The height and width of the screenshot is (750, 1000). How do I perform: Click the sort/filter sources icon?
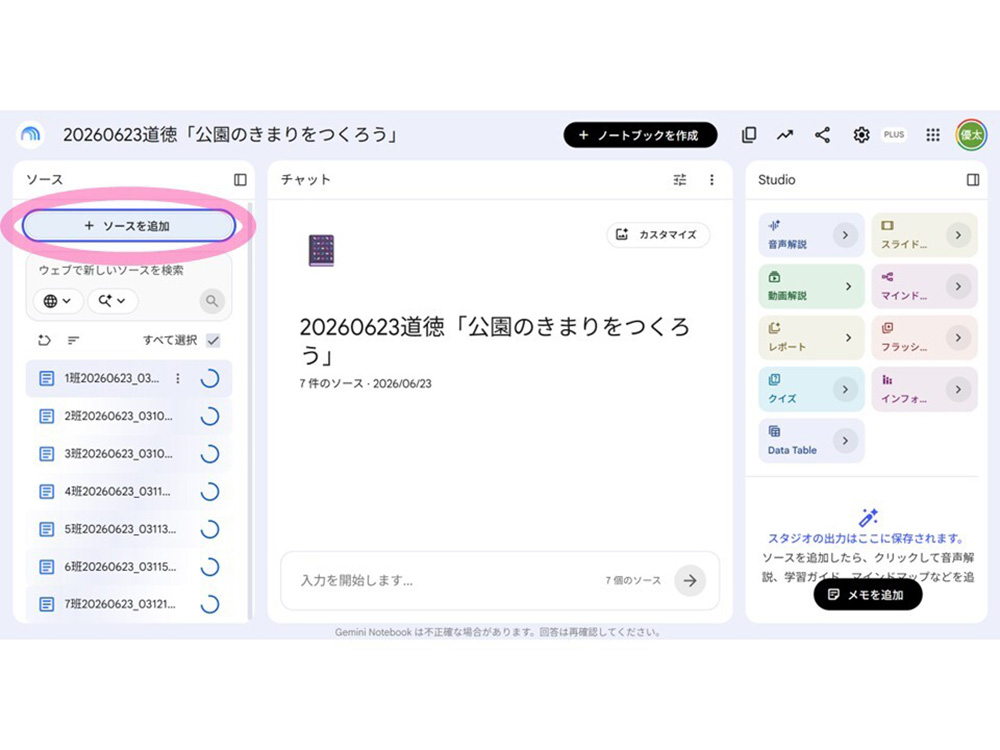pos(73,340)
